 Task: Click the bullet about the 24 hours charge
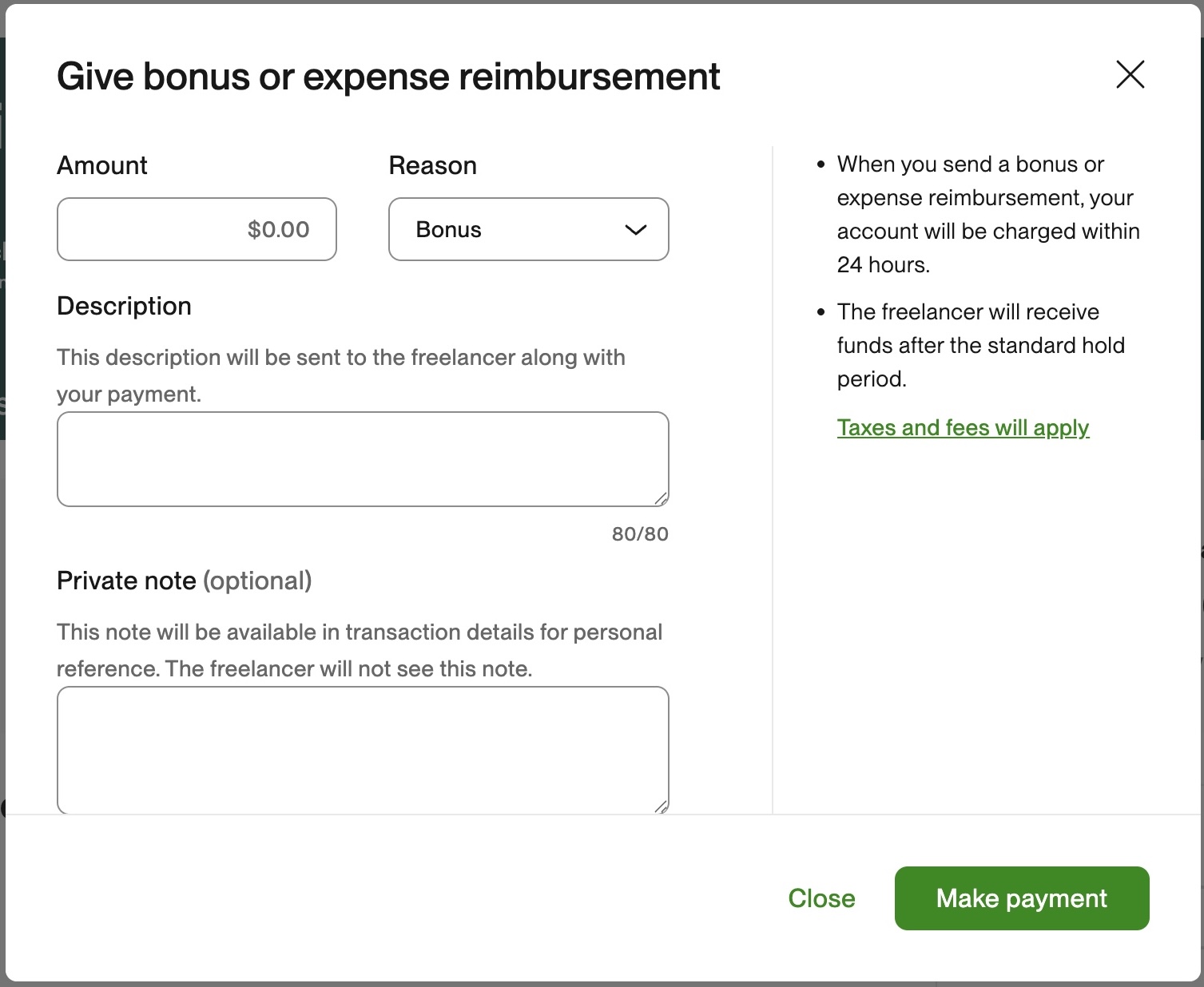coord(987,214)
